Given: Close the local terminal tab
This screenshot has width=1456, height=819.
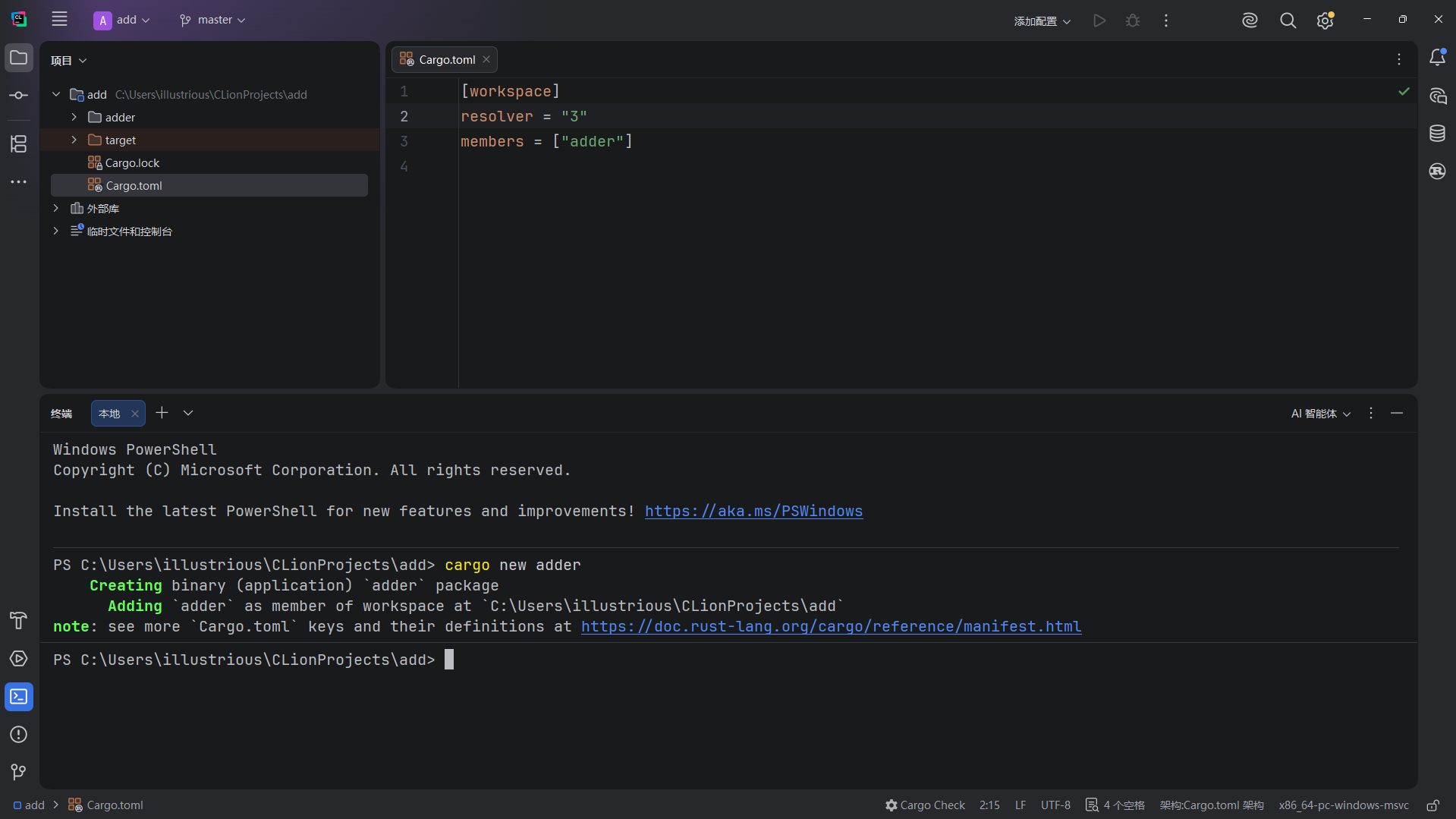Looking at the screenshot, I should (135, 414).
